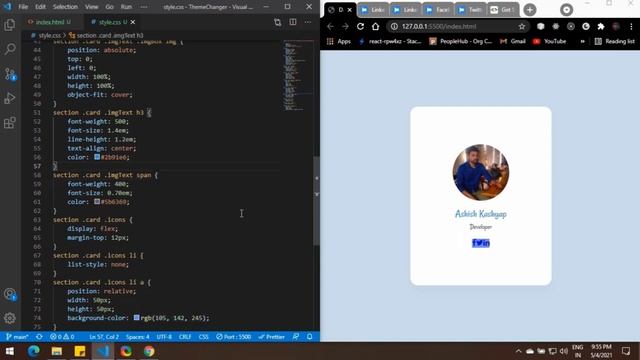Open the Manage gear in VS Code
Image resolution: width=640 pixels, height=360 pixels.
[10, 318]
